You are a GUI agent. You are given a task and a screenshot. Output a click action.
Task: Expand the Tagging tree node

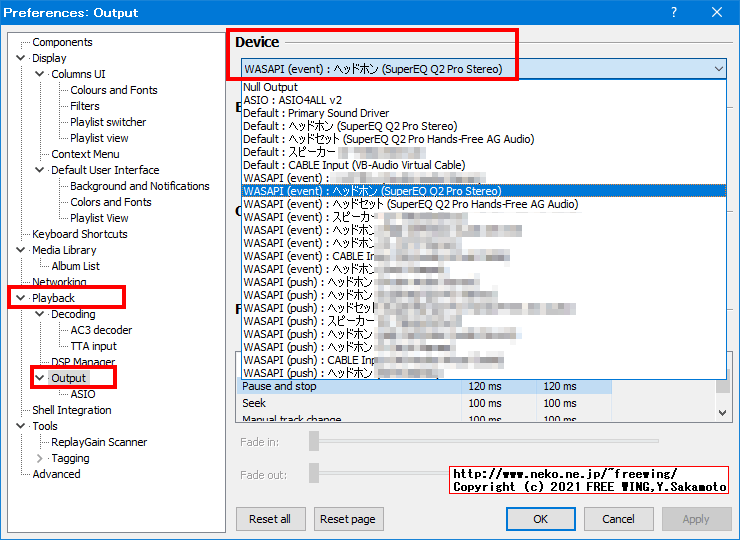40,458
